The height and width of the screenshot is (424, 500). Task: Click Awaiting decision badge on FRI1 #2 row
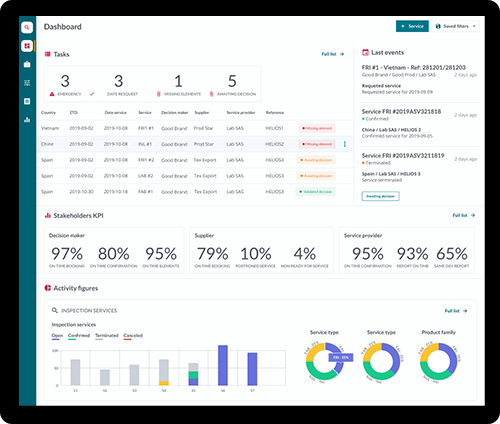pyautogui.click(x=316, y=160)
